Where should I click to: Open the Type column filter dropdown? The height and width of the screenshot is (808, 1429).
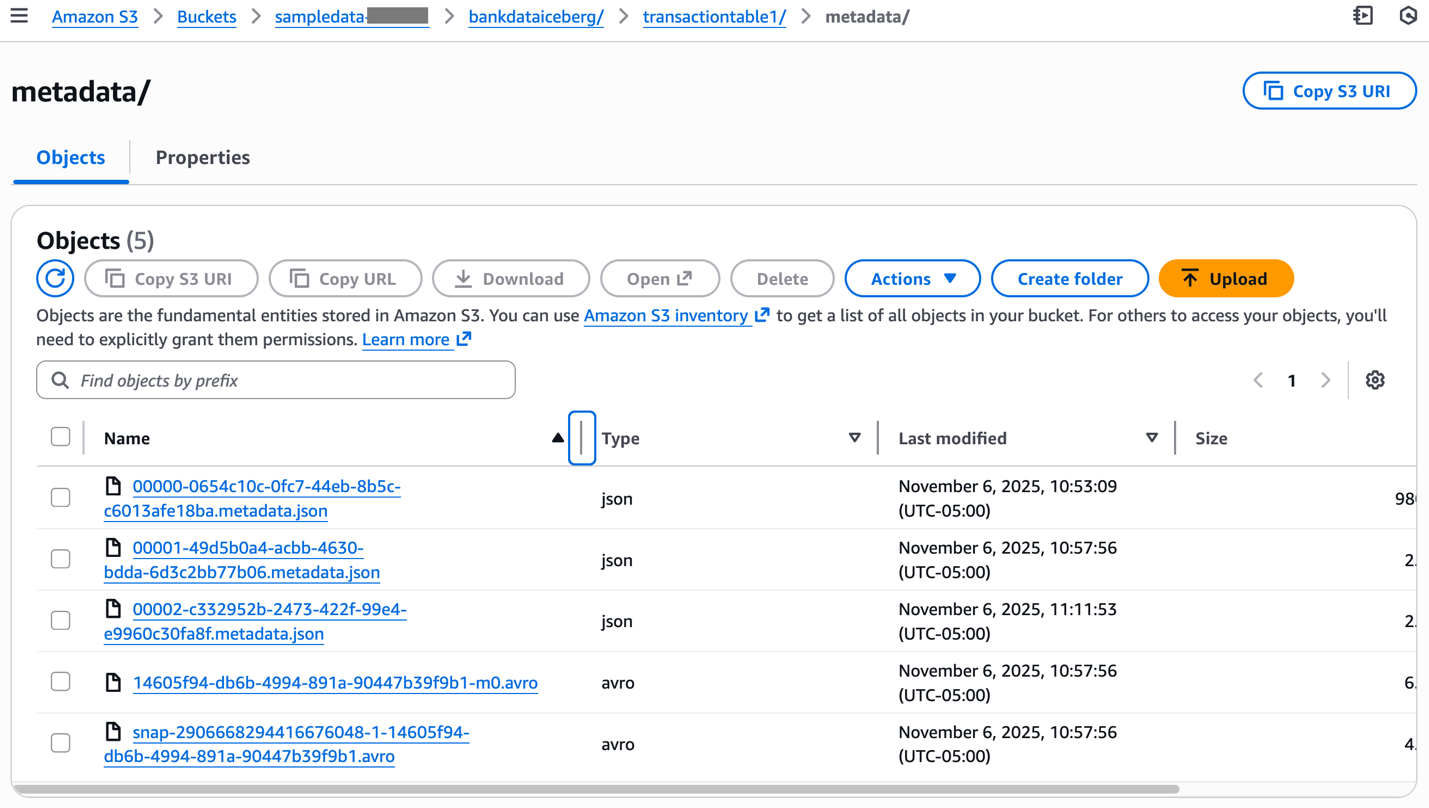[855, 437]
